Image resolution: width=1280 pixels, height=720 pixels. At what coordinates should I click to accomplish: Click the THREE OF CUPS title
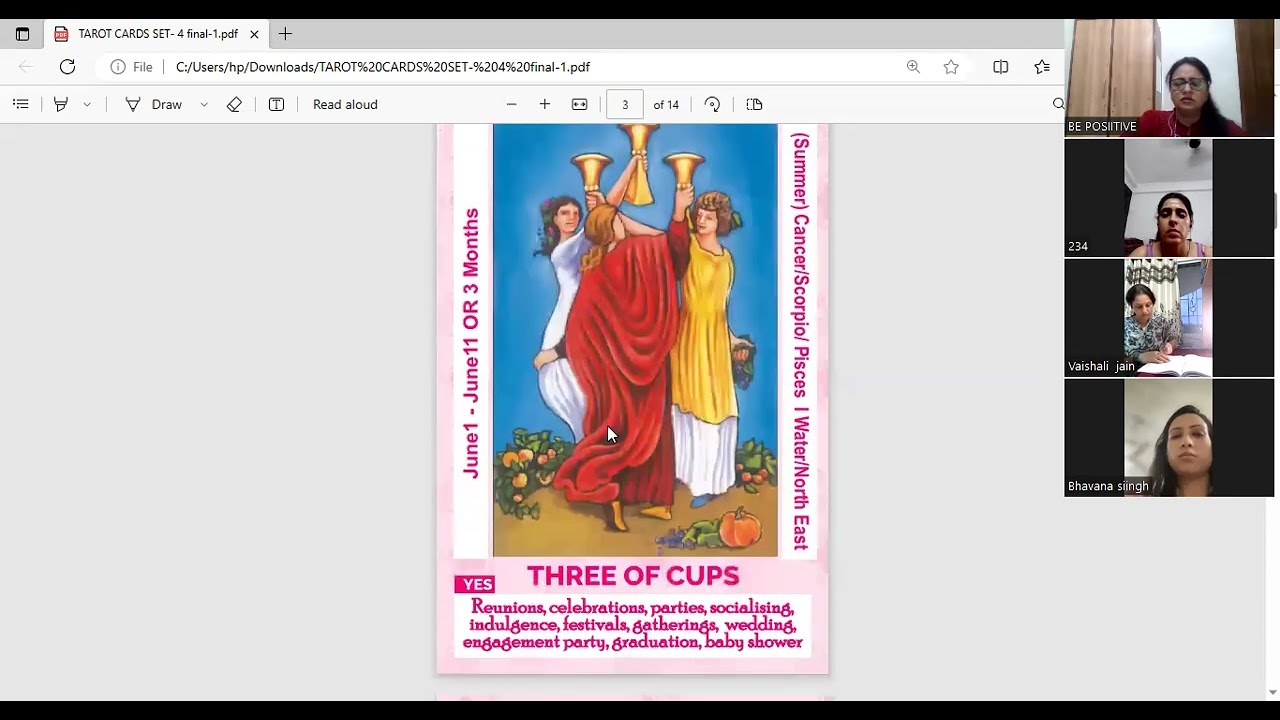click(x=633, y=576)
